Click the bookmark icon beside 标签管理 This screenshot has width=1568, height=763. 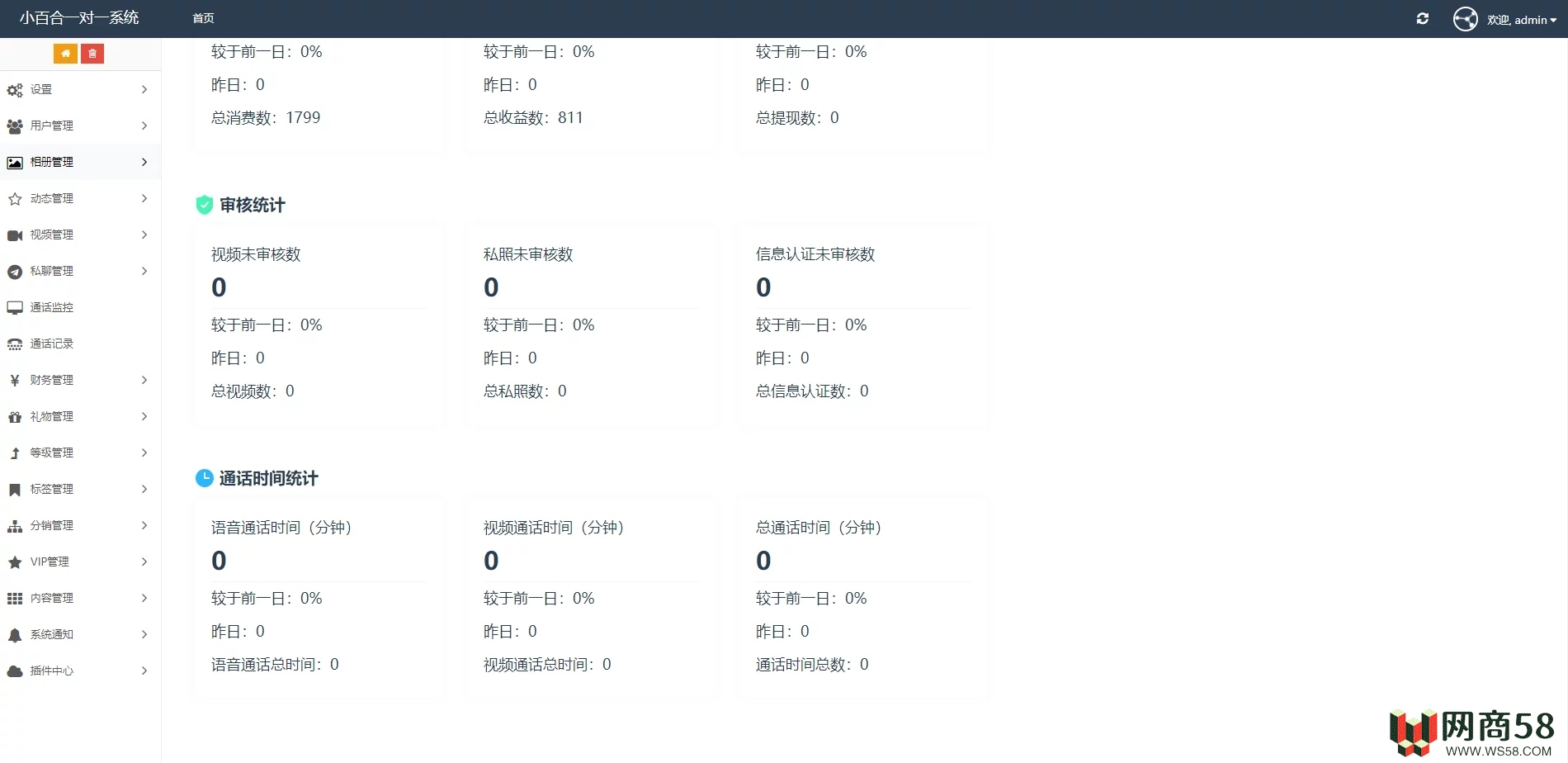[15, 490]
